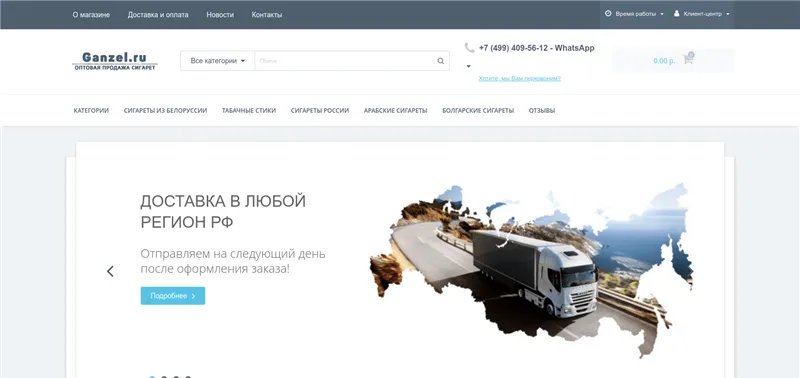
Task: Open the shopping cart icon
Action: (x=688, y=59)
